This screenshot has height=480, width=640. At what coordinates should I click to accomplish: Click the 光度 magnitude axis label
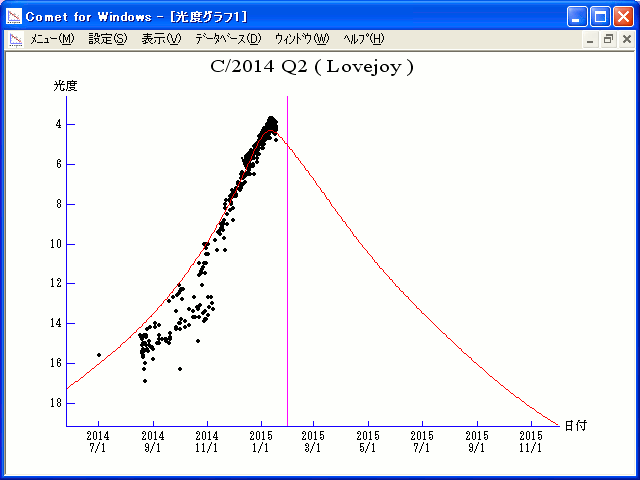coord(65,86)
